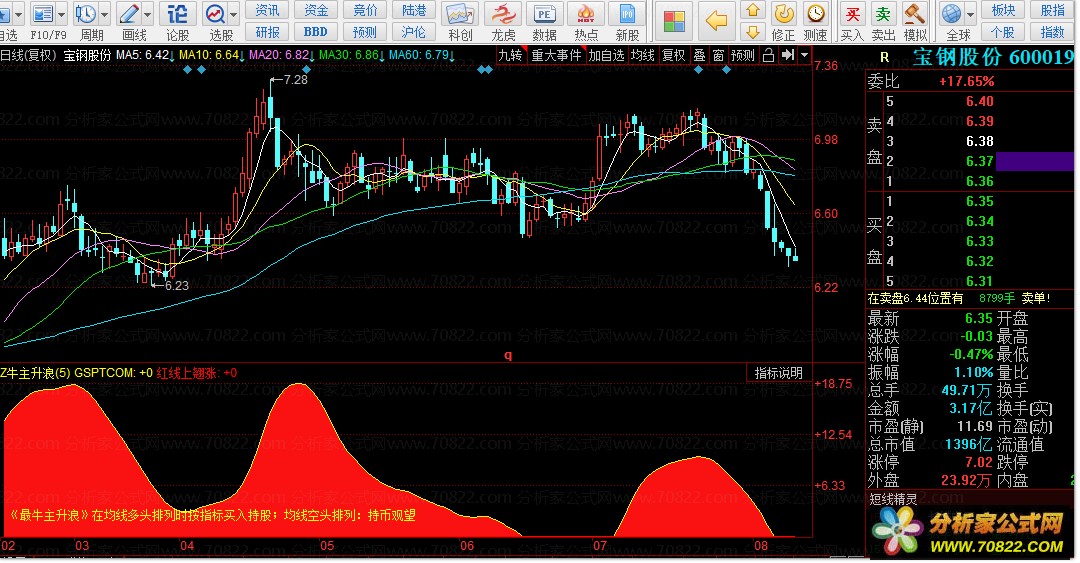This screenshot has height=563, width=1080.
Task: Go back with the left arrow icon
Action: (716, 21)
